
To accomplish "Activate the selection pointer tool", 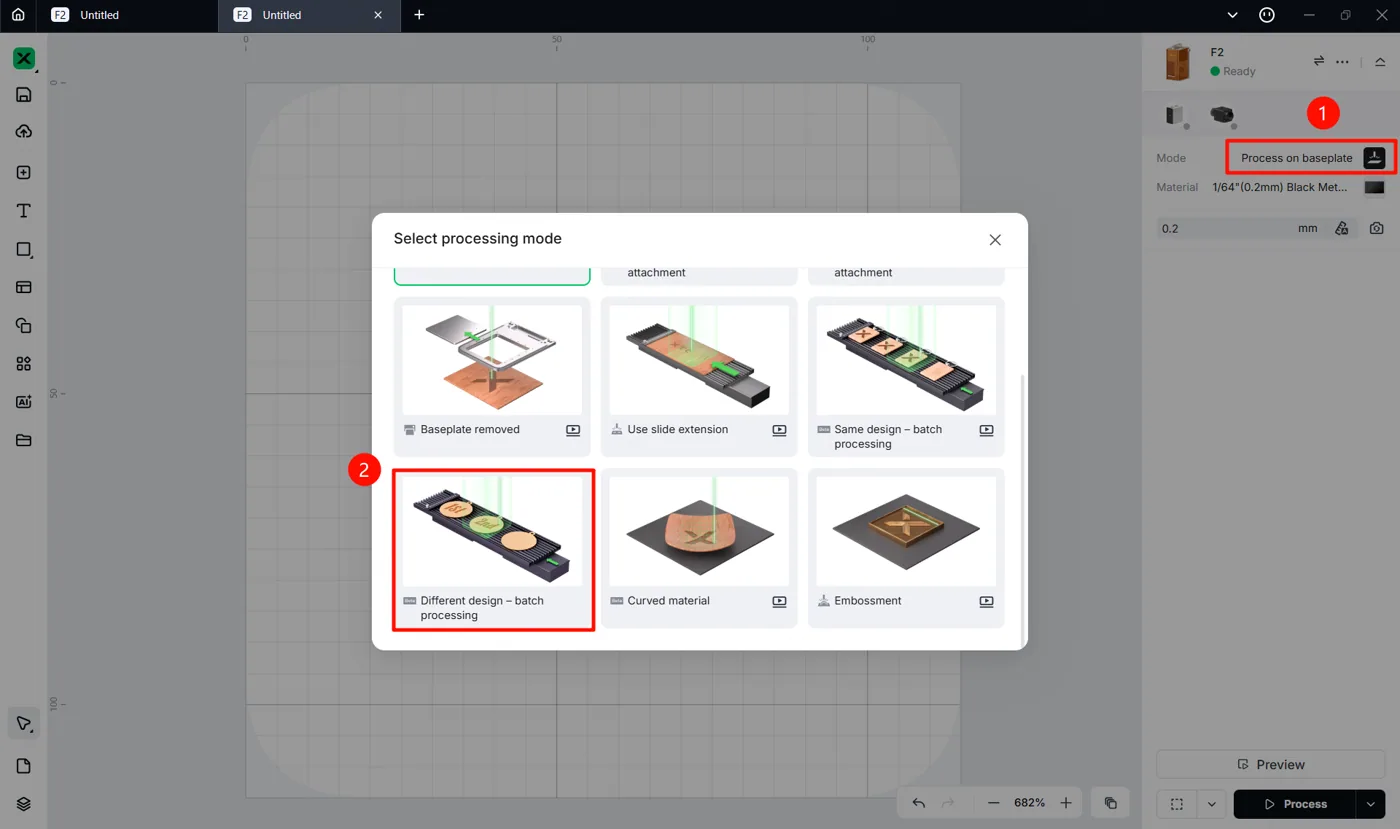I will pos(24,723).
